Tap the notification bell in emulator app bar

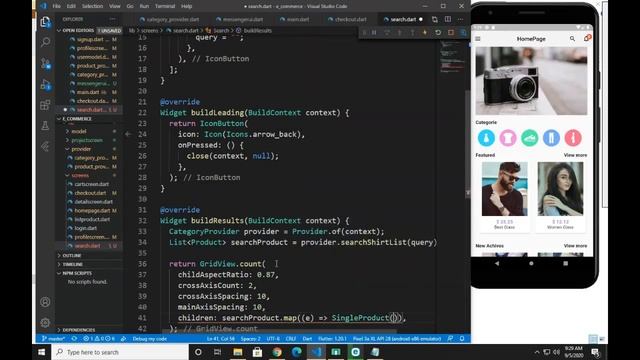click(x=587, y=38)
